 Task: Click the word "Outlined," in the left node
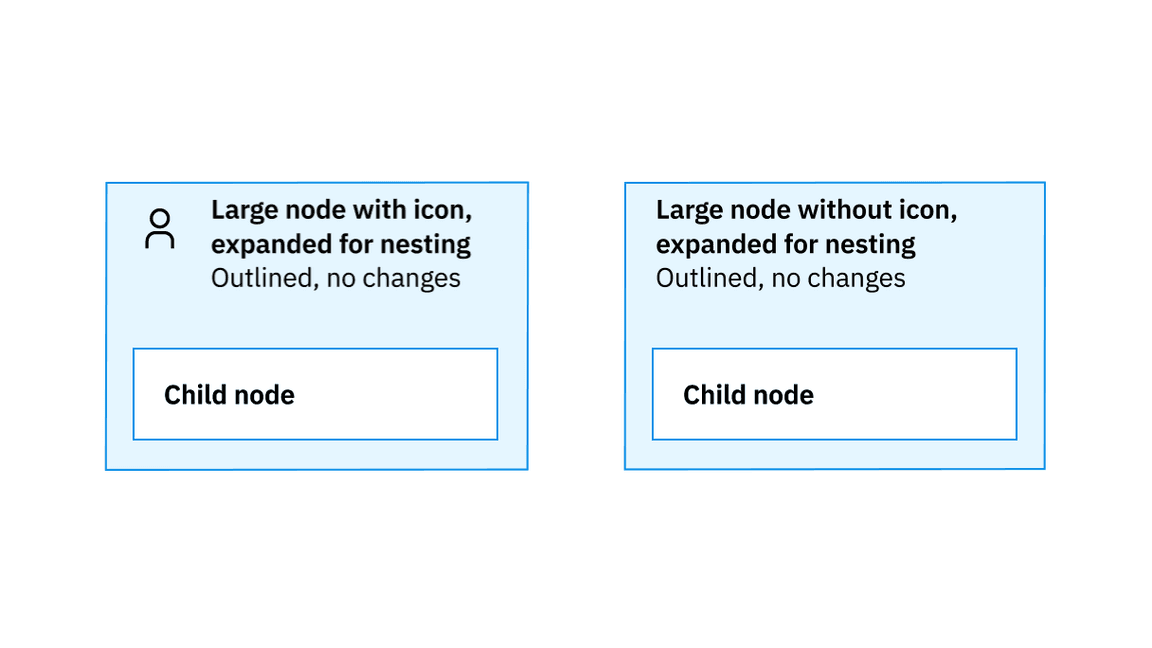pos(264,278)
